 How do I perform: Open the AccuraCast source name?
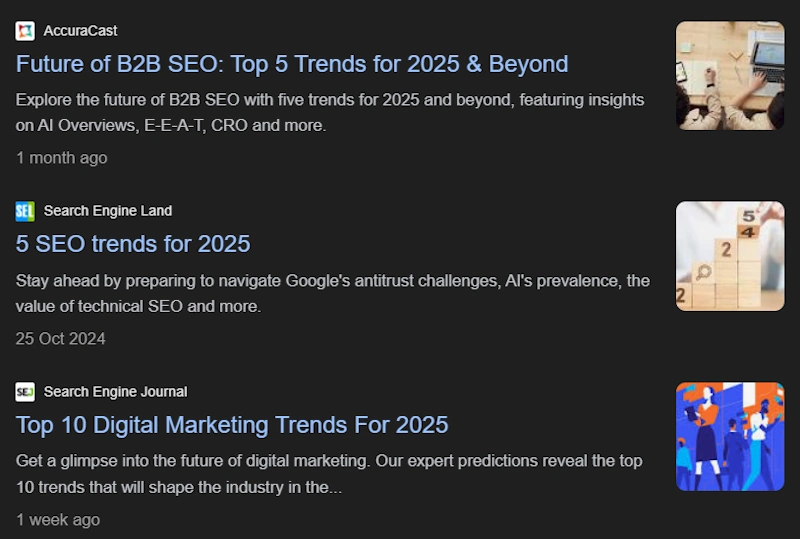(80, 31)
